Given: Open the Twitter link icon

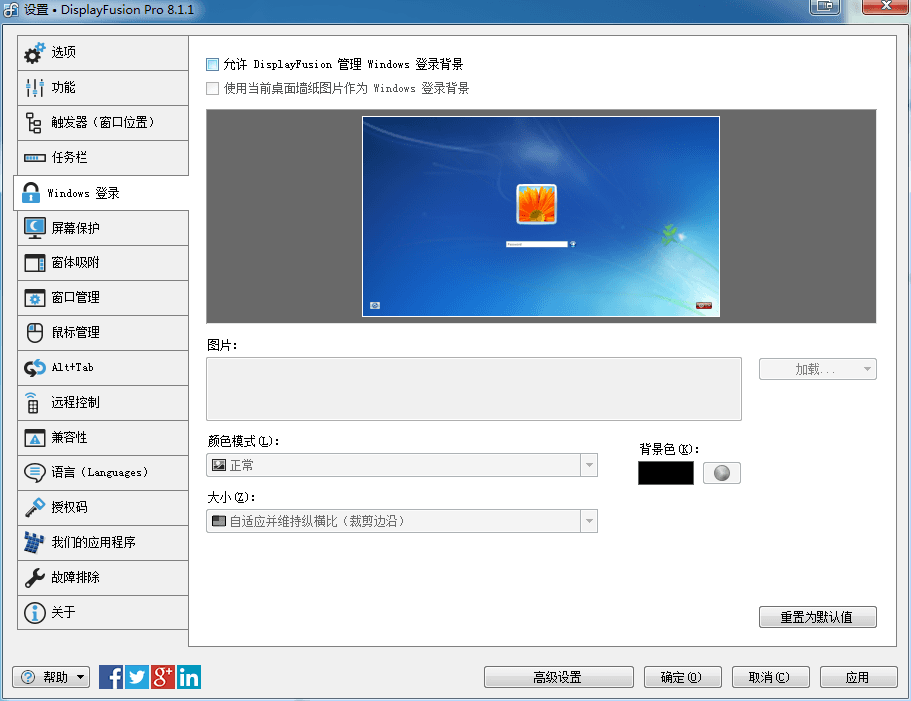Looking at the screenshot, I should coord(137,677).
